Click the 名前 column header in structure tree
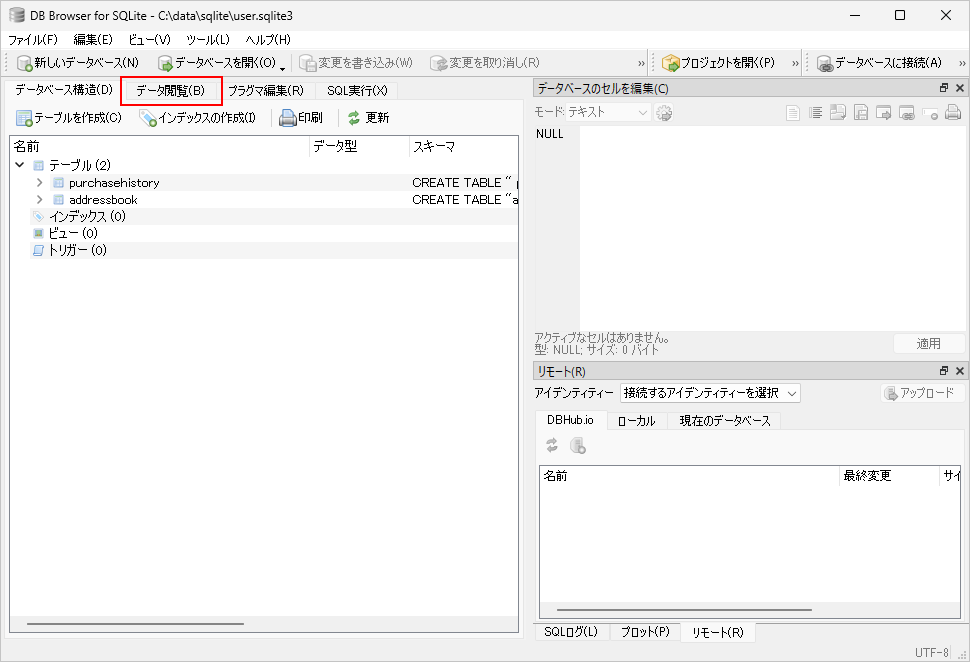The image size is (970, 662). click(160, 147)
